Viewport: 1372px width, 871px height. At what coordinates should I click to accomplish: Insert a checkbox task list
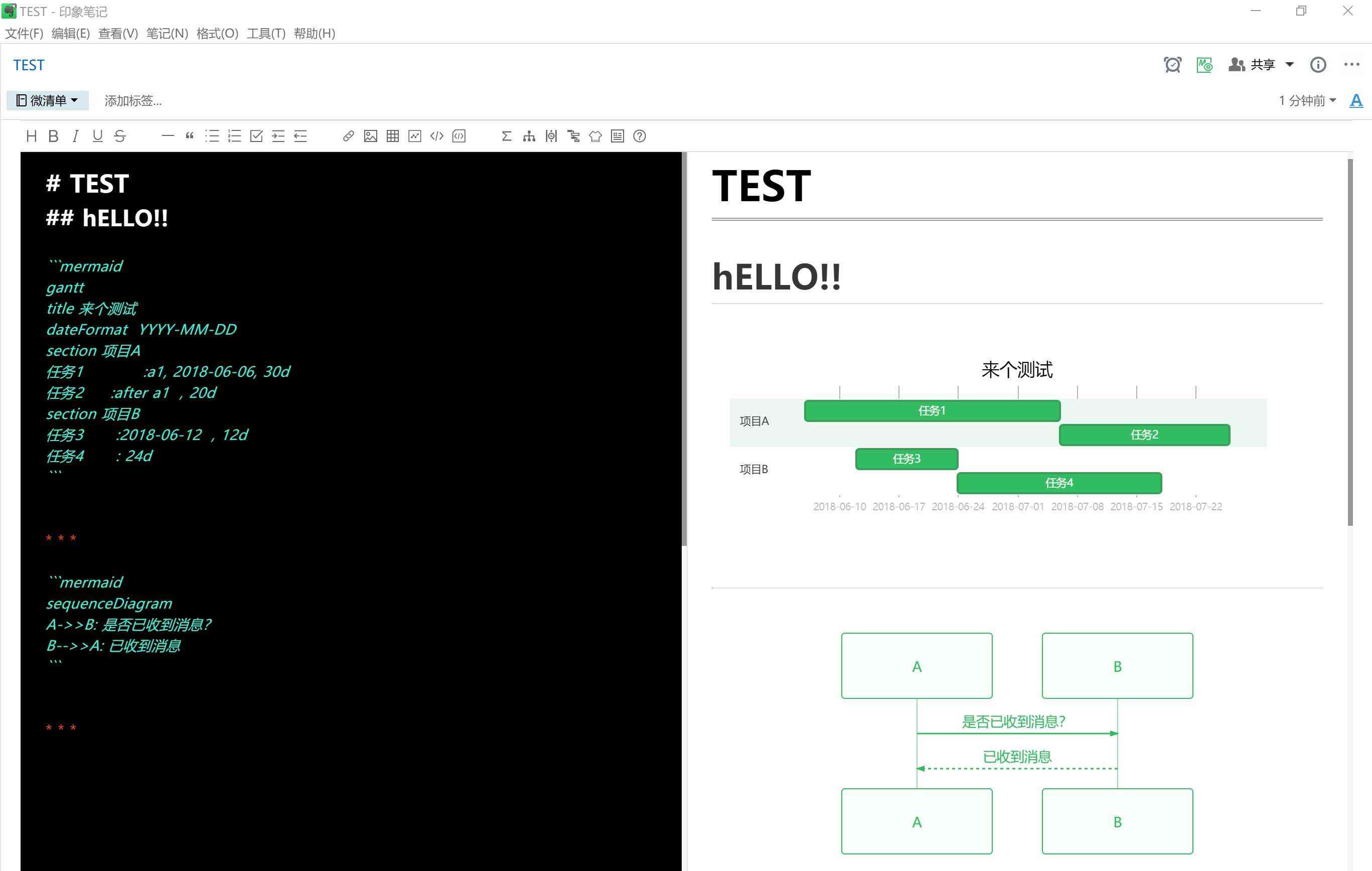256,136
